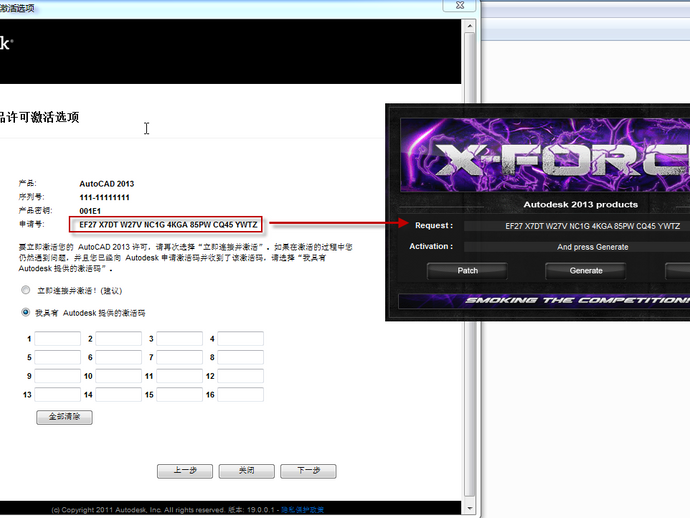The image size is (690, 518).
Task: Click activation code field number 6
Action: click(x=118, y=357)
